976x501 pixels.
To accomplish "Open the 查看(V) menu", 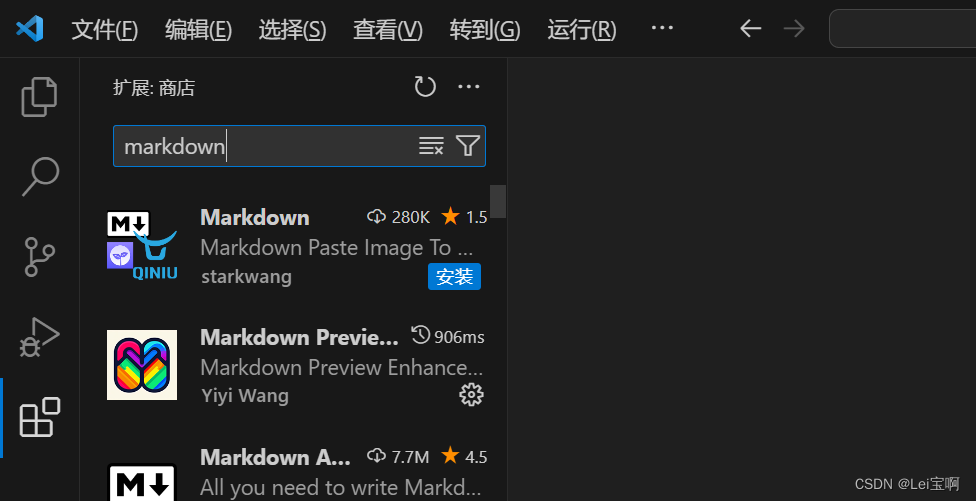I will 388,29.
